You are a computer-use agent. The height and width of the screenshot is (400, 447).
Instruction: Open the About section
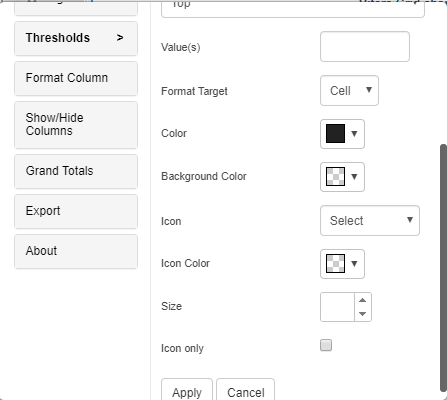click(x=76, y=251)
